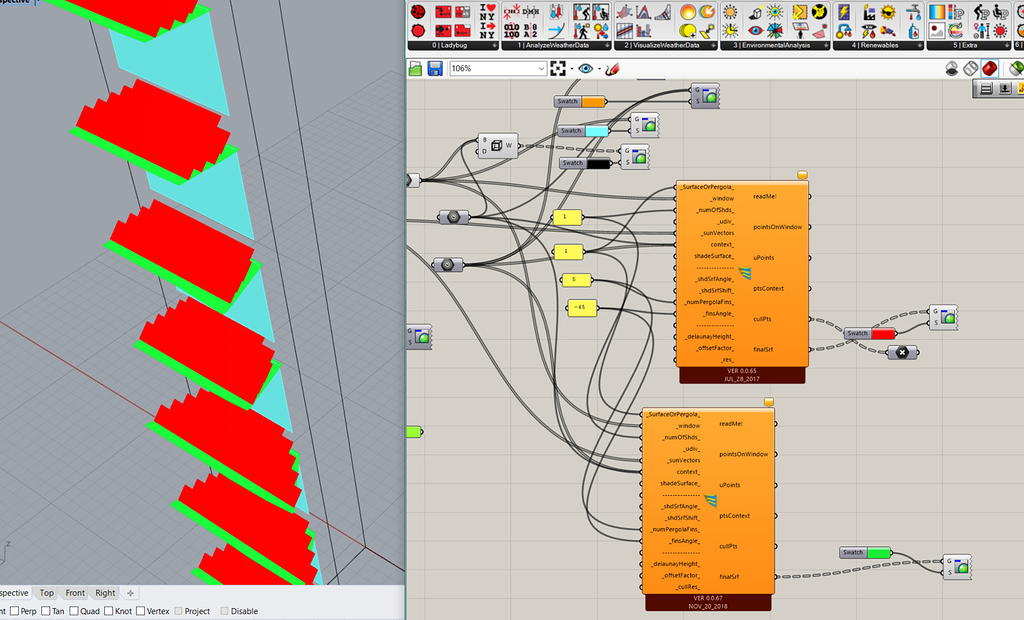Enable the red shaded preview mode icon
Viewport: 1024px width, 620px height.
point(989,68)
